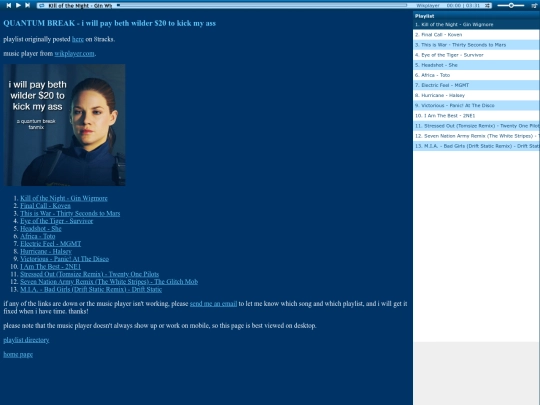Select track 13 M.I.A. Bad Girls in Playlist panel
The width and height of the screenshot is (540, 405).
(x=476, y=146)
